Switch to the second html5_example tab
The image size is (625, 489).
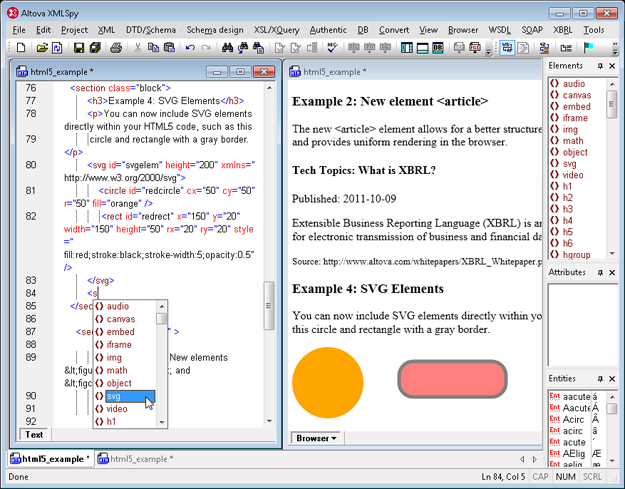coord(139,459)
